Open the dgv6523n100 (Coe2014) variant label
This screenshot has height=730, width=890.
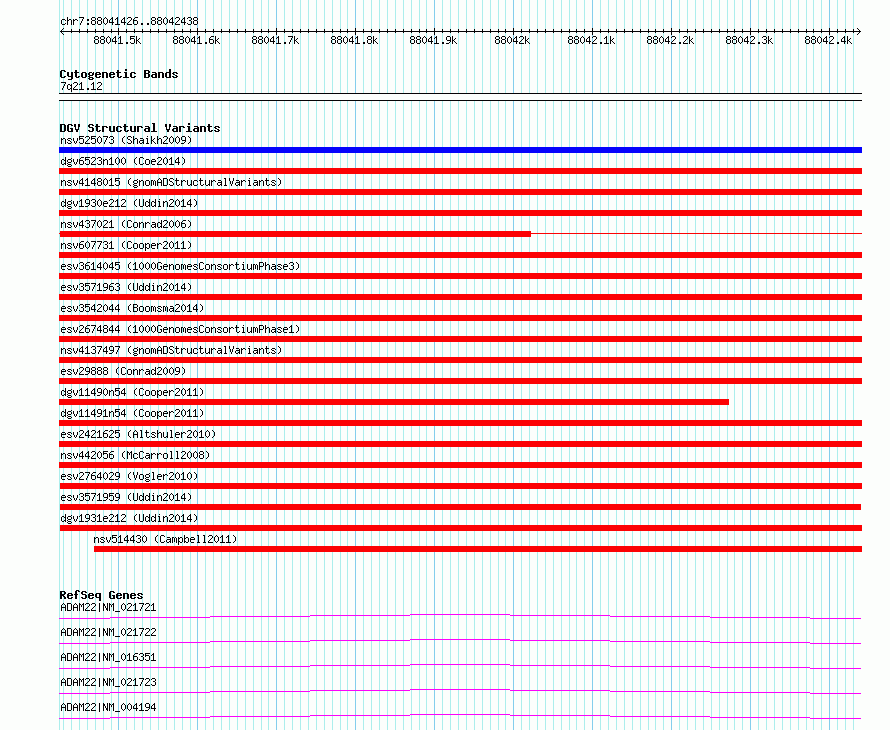click(x=123, y=161)
